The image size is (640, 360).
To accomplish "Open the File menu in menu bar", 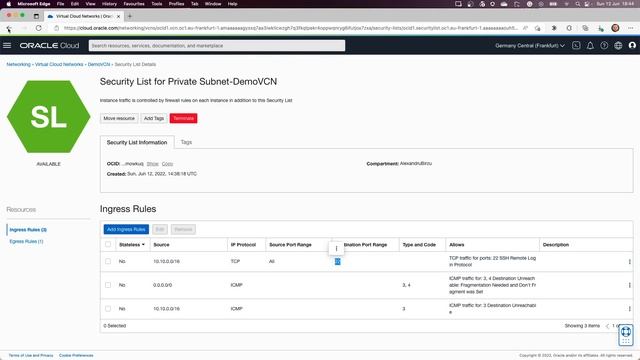I will click(60, 4).
